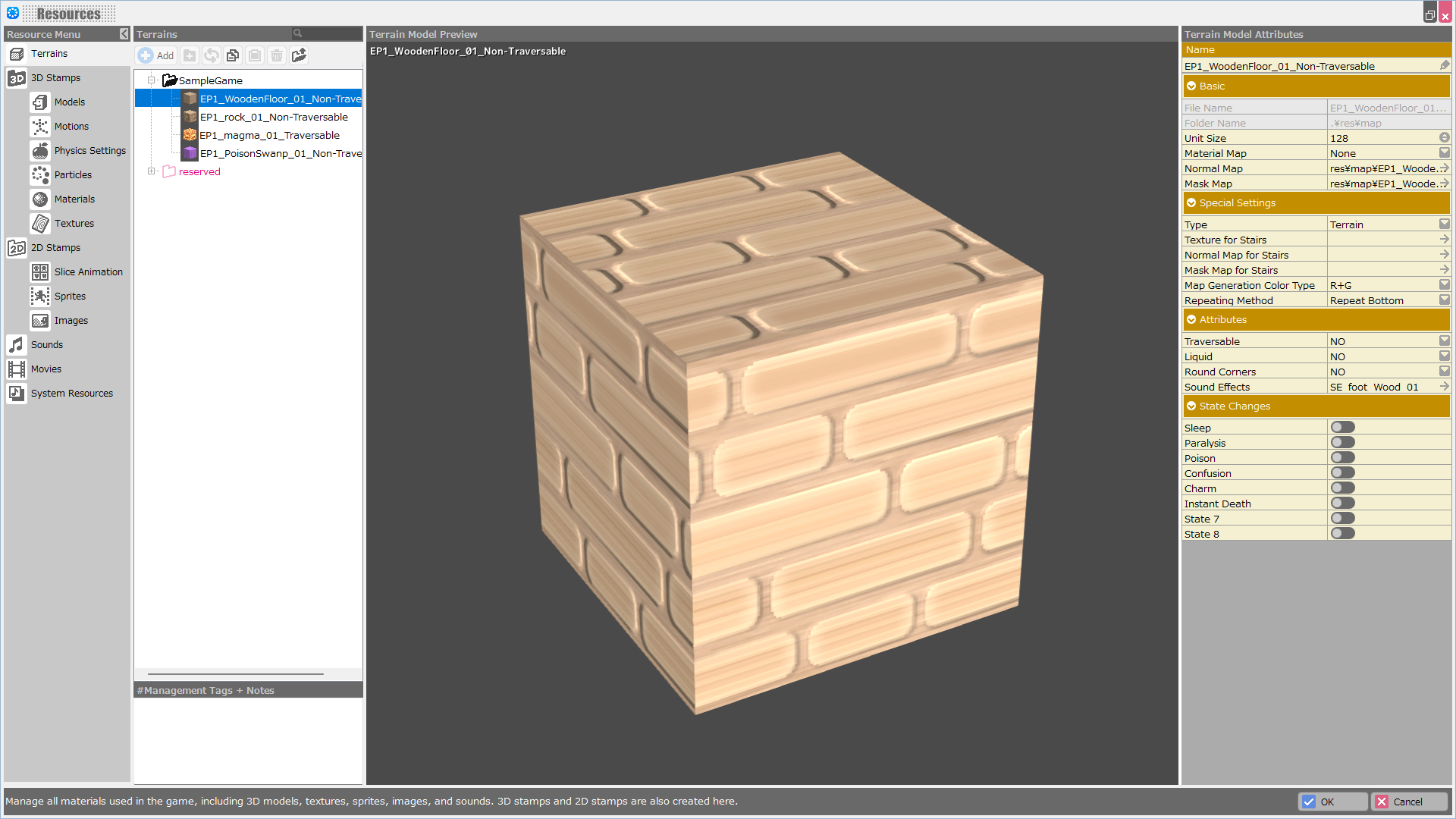Collapse the Resource Menu panel arrow
This screenshot has height=819, width=1456.
(x=124, y=34)
